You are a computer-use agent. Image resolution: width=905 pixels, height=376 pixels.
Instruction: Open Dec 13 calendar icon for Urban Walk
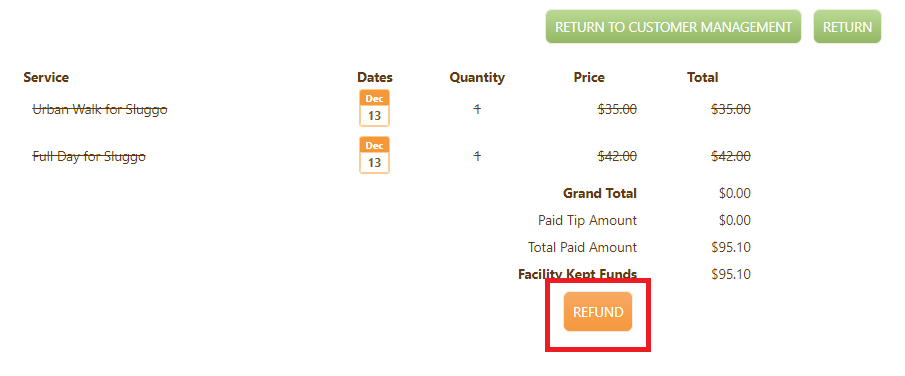pyautogui.click(x=375, y=108)
